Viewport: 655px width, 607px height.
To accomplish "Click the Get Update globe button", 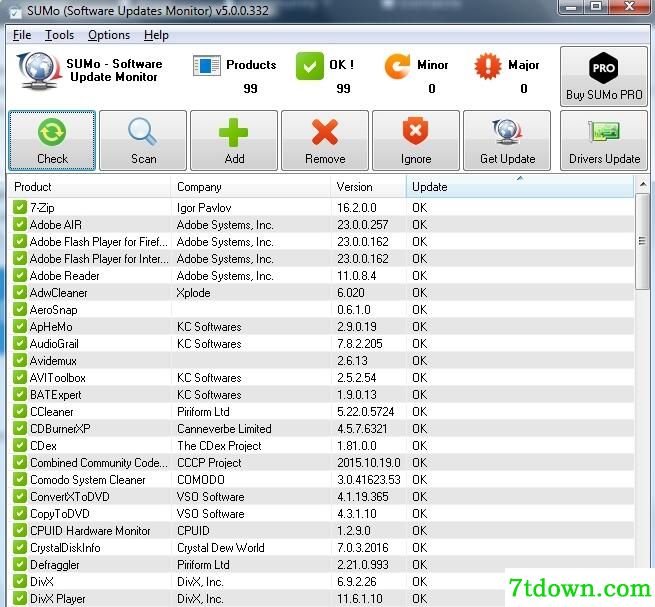I will 507,141.
